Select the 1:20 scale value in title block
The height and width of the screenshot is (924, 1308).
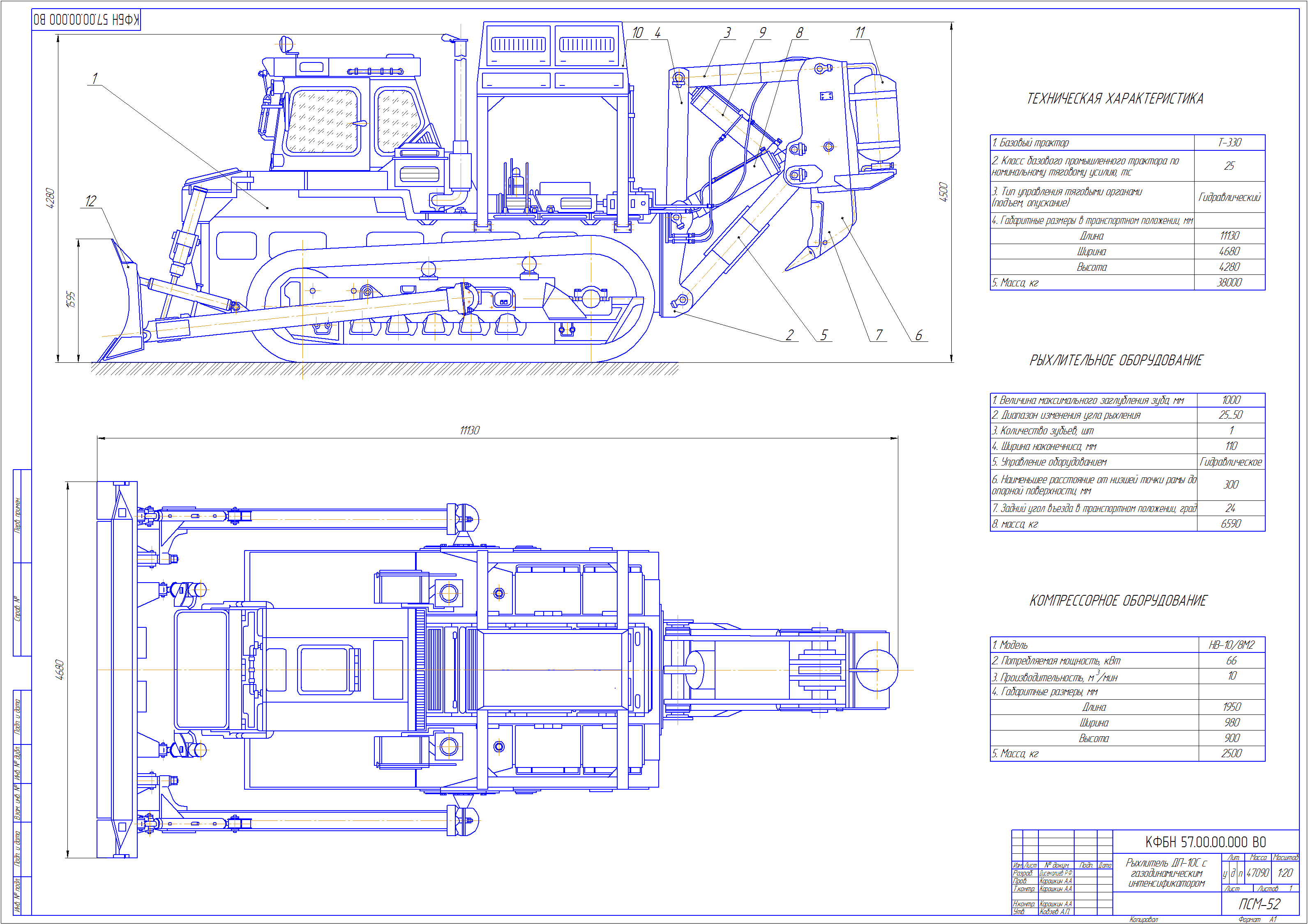point(1285,873)
